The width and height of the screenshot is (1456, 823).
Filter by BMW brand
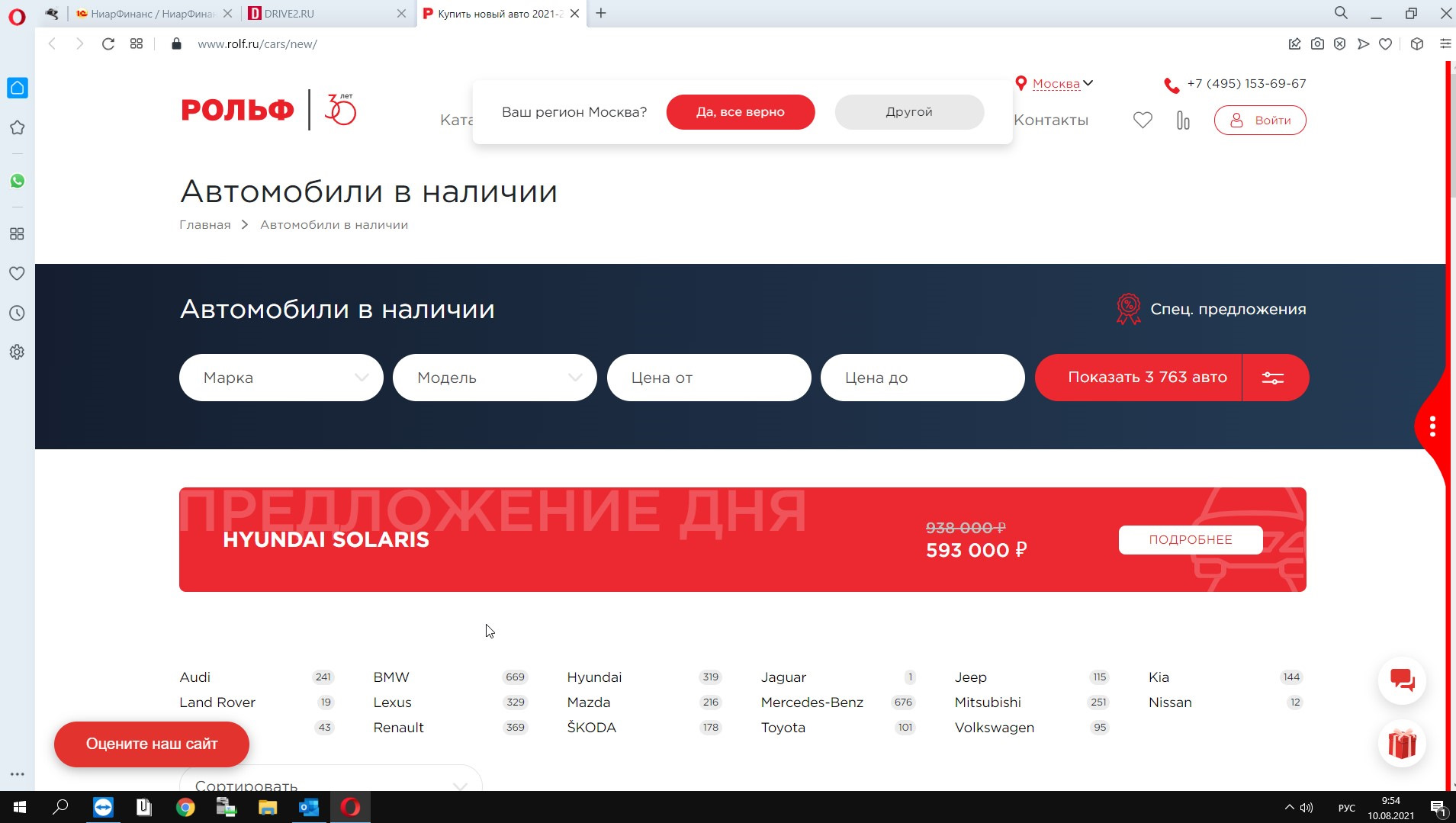(391, 677)
